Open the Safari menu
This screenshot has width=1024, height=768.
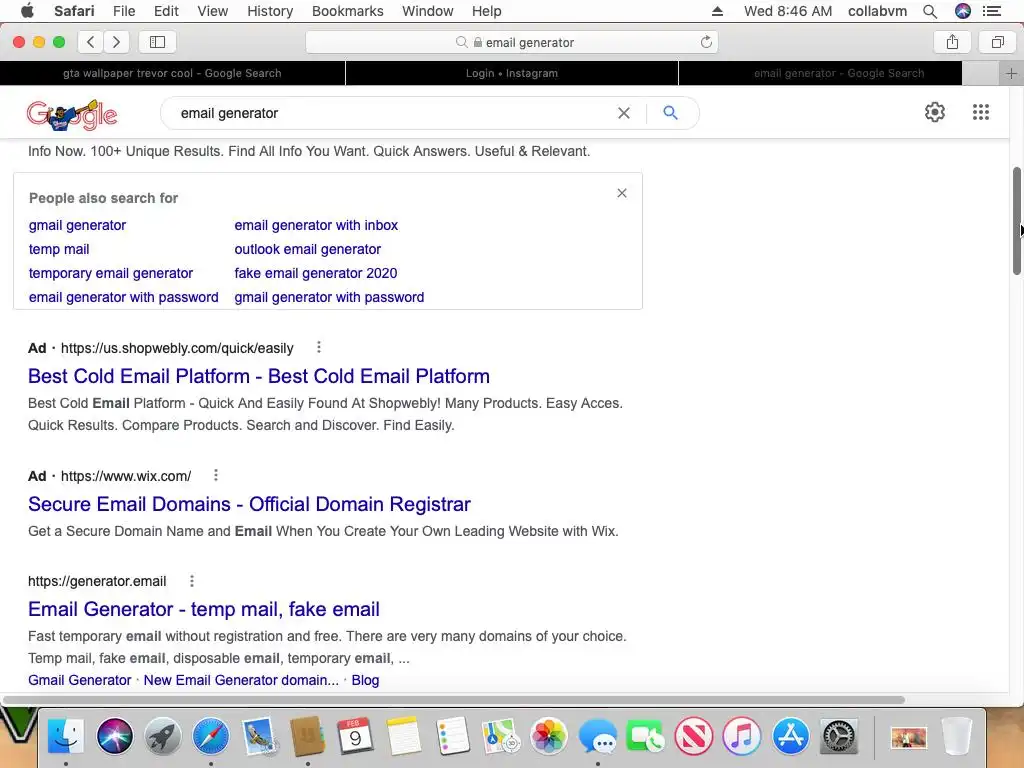[x=74, y=11]
